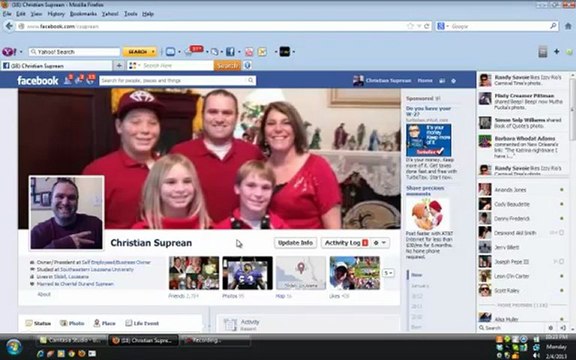Expand the yellow SEARCH button dropdown arrow
This screenshot has height=360, width=576.
tap(153, 52)
